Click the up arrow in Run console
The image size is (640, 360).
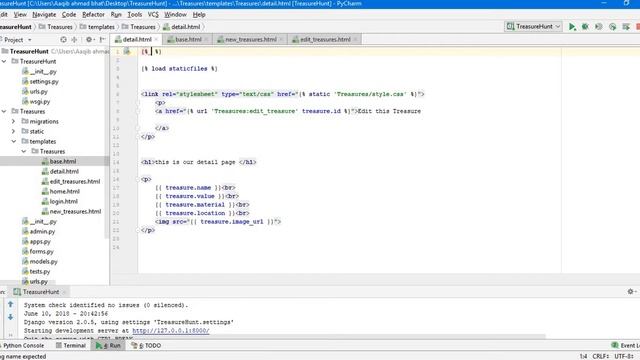click(x=11, y=304)
